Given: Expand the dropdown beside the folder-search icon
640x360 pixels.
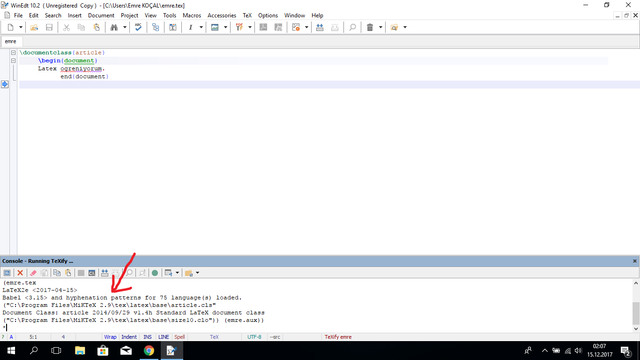Looking at the screenshot, I should (405, 27).
